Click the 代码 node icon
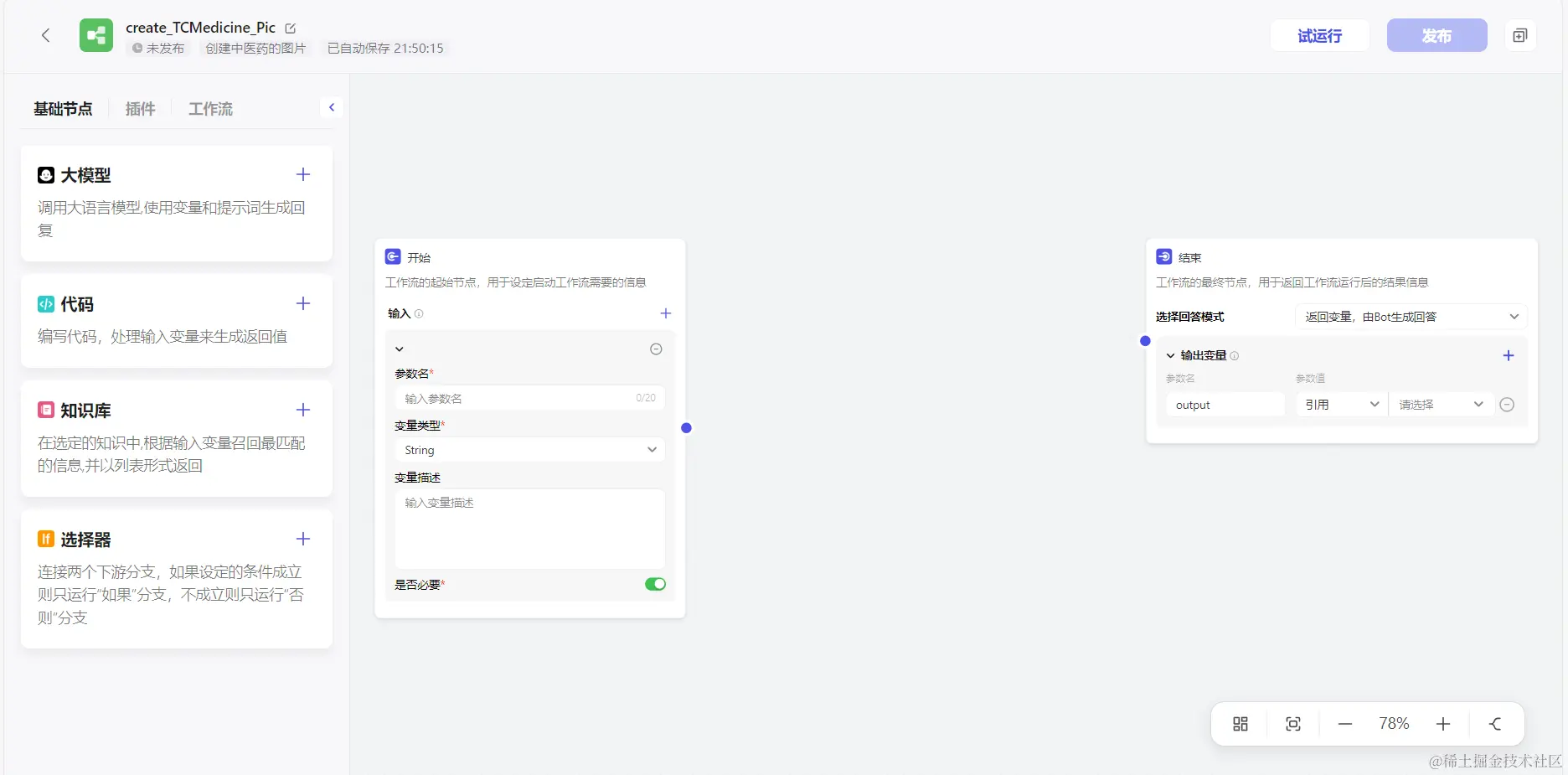 click(x=46, y=304)
